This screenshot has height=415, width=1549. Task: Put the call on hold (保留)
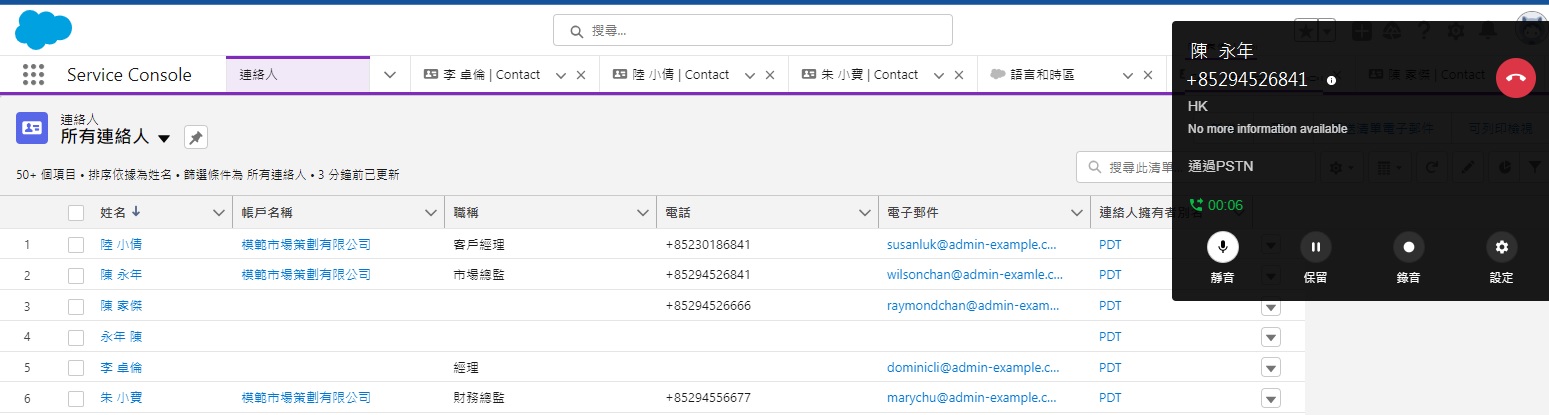coord(1316,247)
